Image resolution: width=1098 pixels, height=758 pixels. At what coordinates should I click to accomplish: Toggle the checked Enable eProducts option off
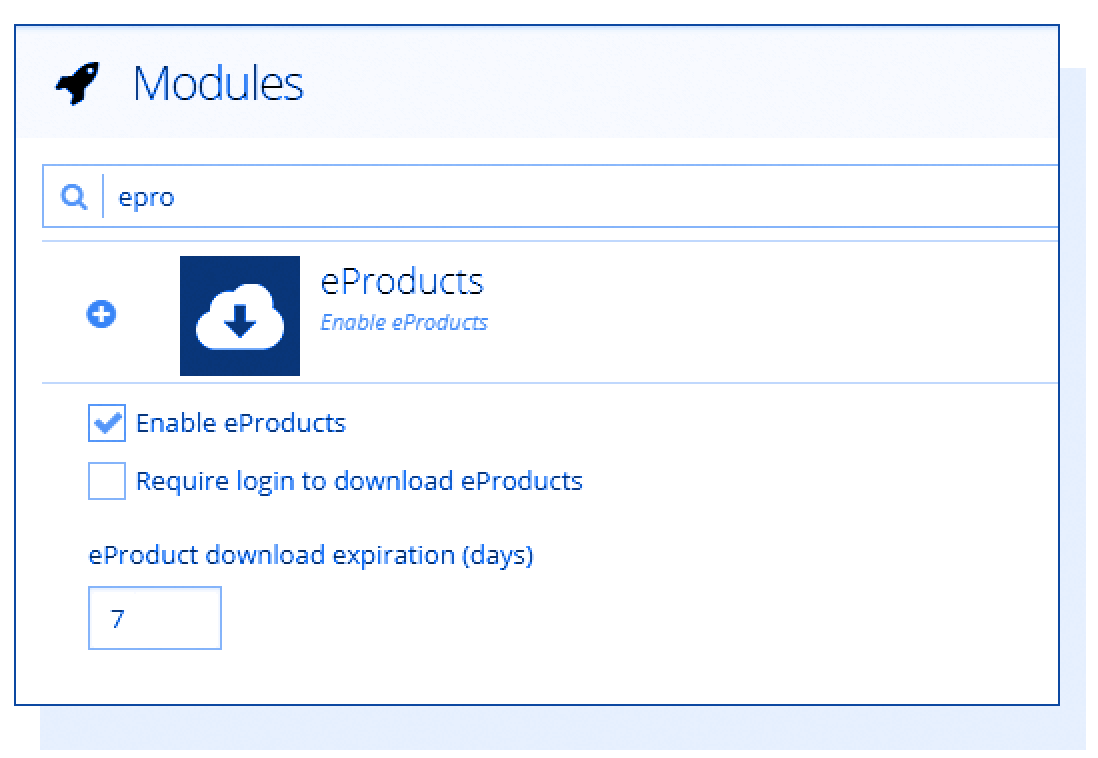[x=105, y=422]
